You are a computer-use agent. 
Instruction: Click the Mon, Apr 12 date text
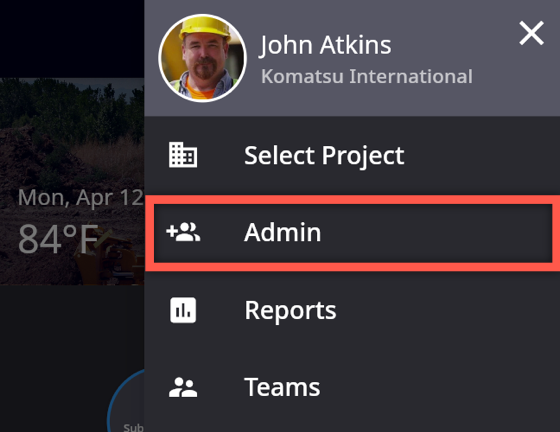click(x=81, y=197)
